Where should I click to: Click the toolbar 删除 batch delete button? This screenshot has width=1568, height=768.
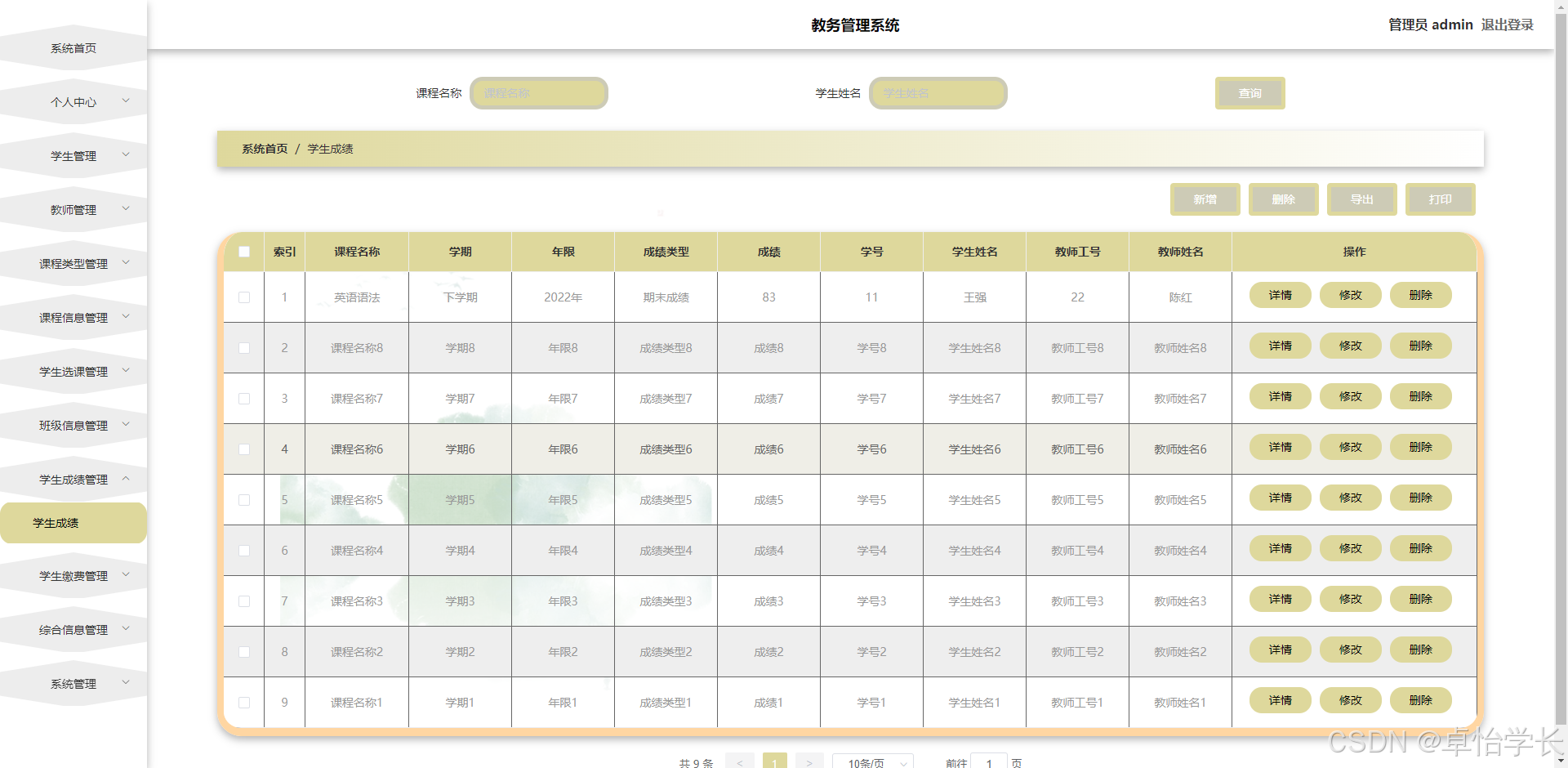(x=1283, y=199)
